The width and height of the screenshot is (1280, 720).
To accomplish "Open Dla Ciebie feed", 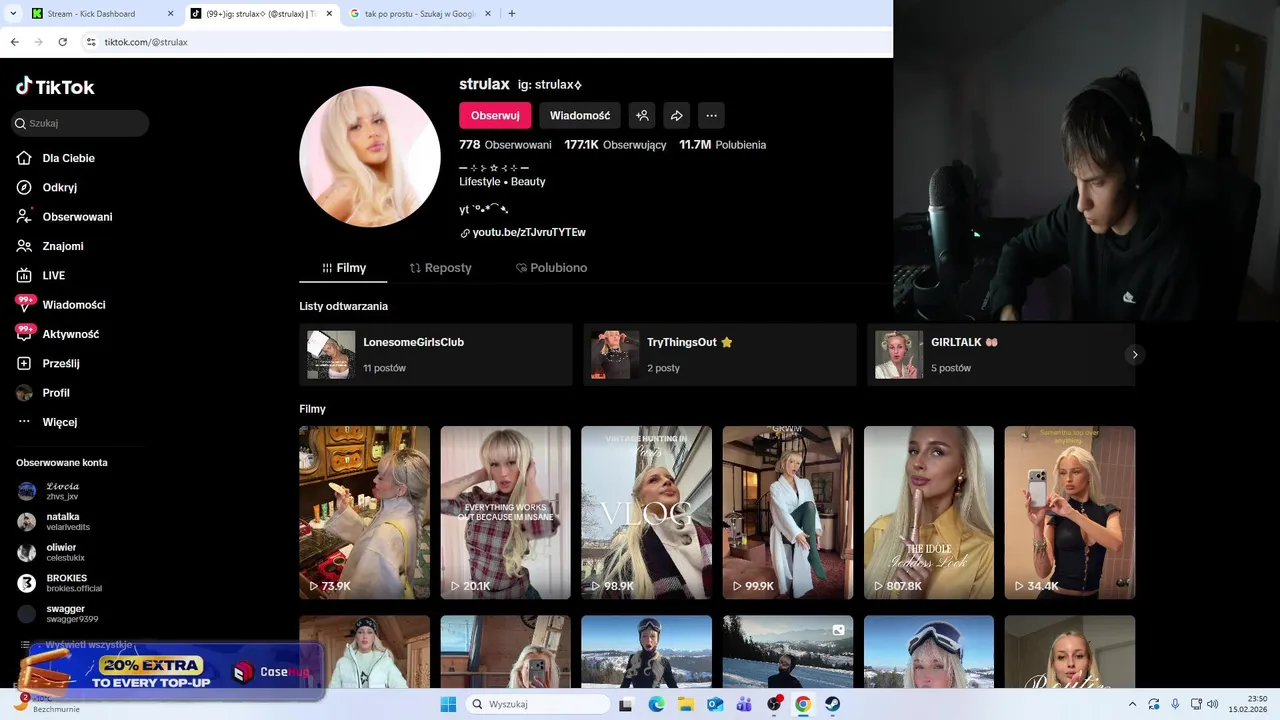I will [68, 158].
